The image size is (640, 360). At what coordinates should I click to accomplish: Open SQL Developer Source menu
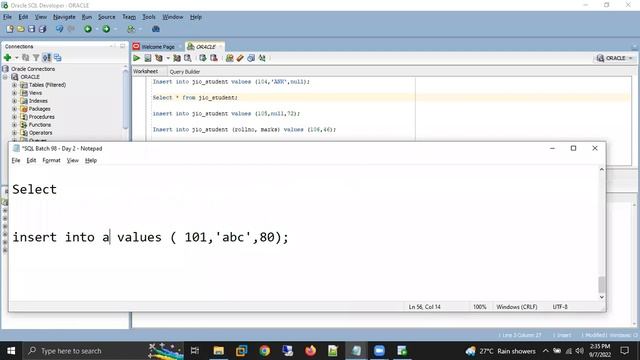[x=107, y=17]
